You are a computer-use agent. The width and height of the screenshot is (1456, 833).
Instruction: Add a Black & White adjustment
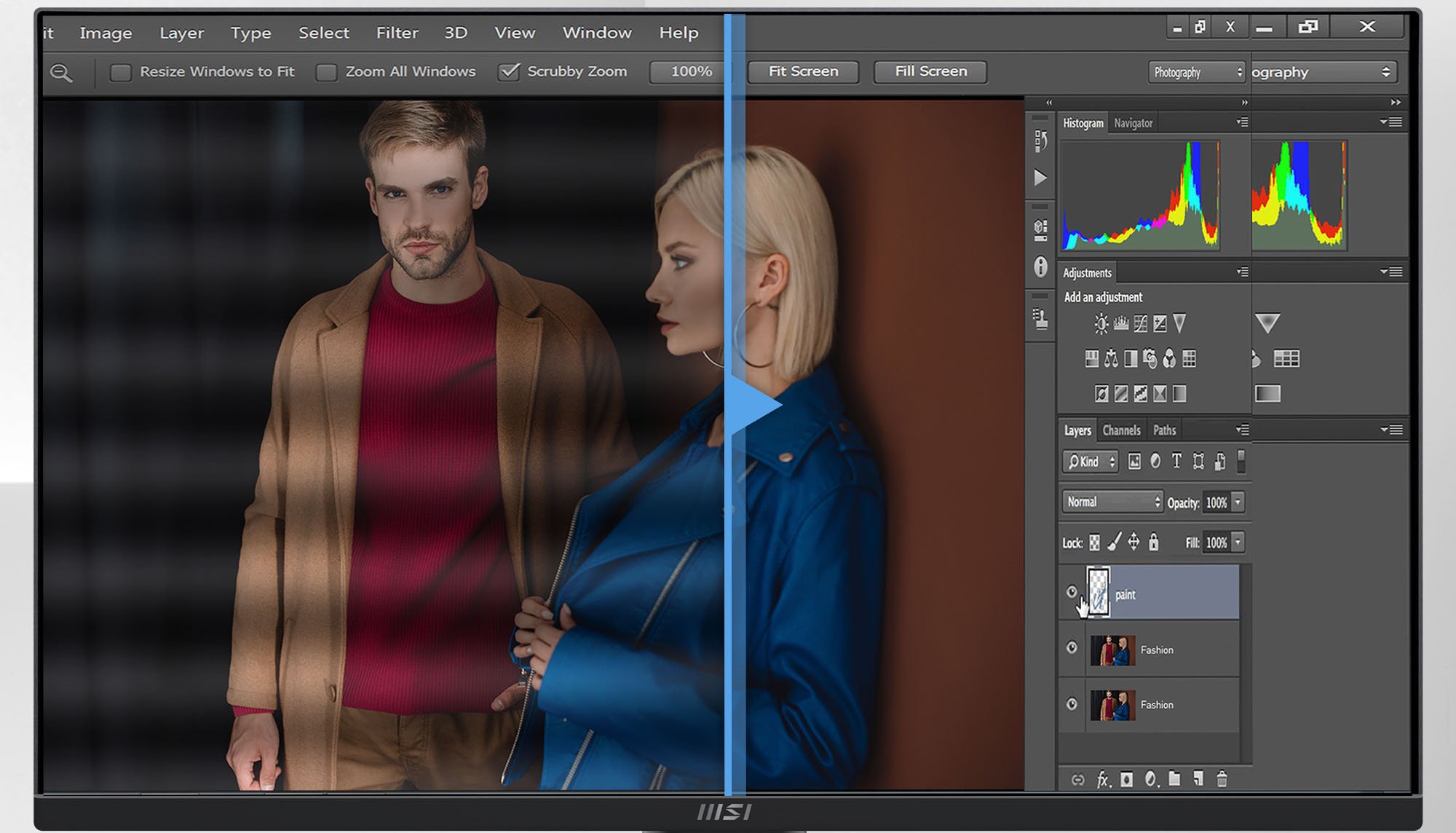tap(1131, 358)
